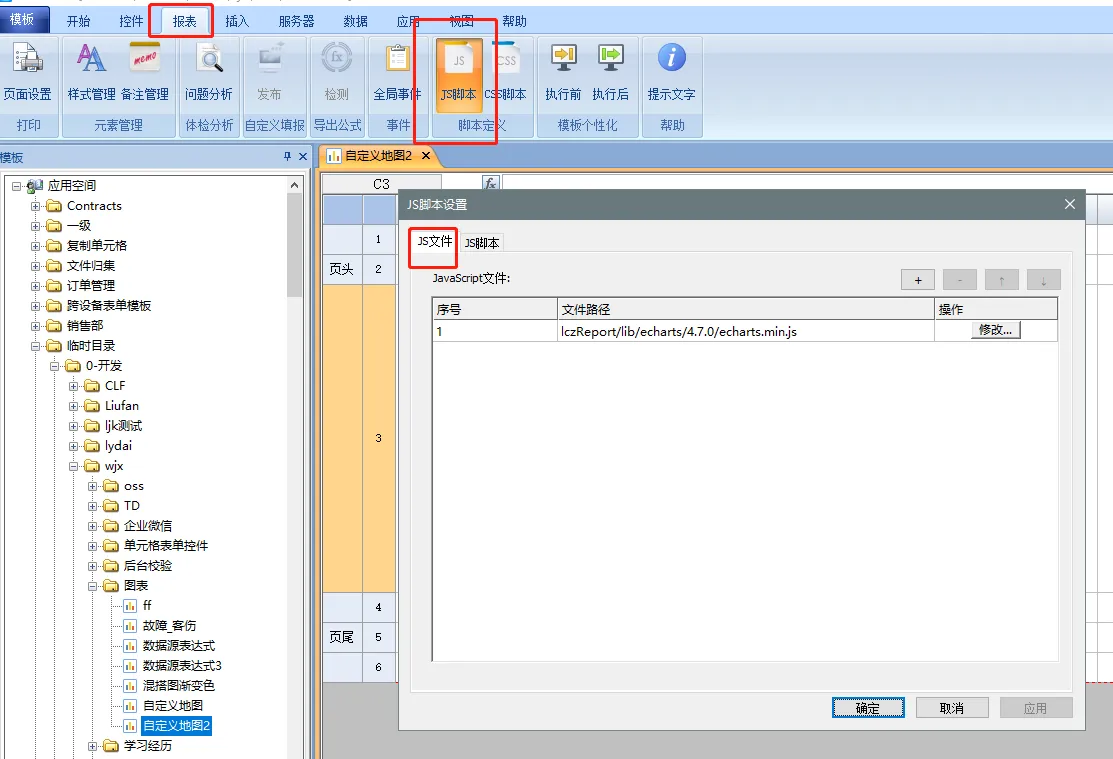The height and width of the screenshot is (759, 1113).
Task: Click the 确定 button in dialog
Action: pyautogui.click(x=868, y=708)
